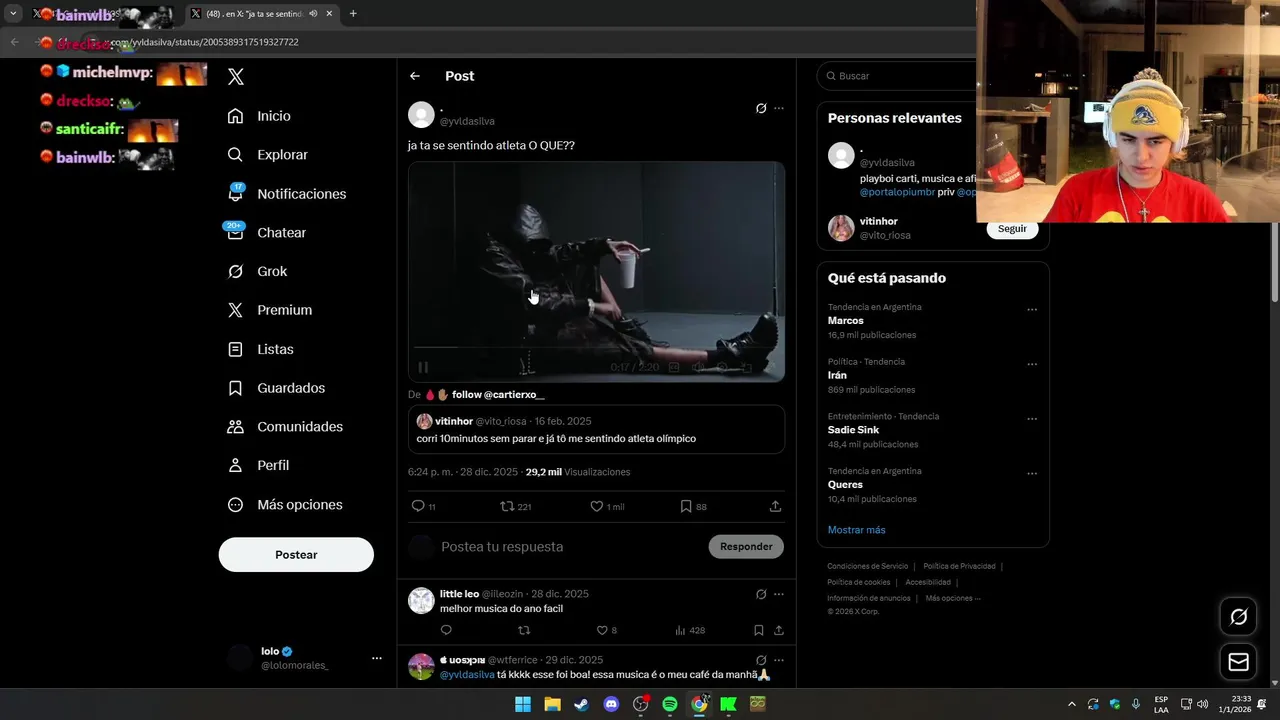The height and width of the screenshot is (720, 1280).
Task: Open floating Grok button
Action: click(x=1238, y=617)
